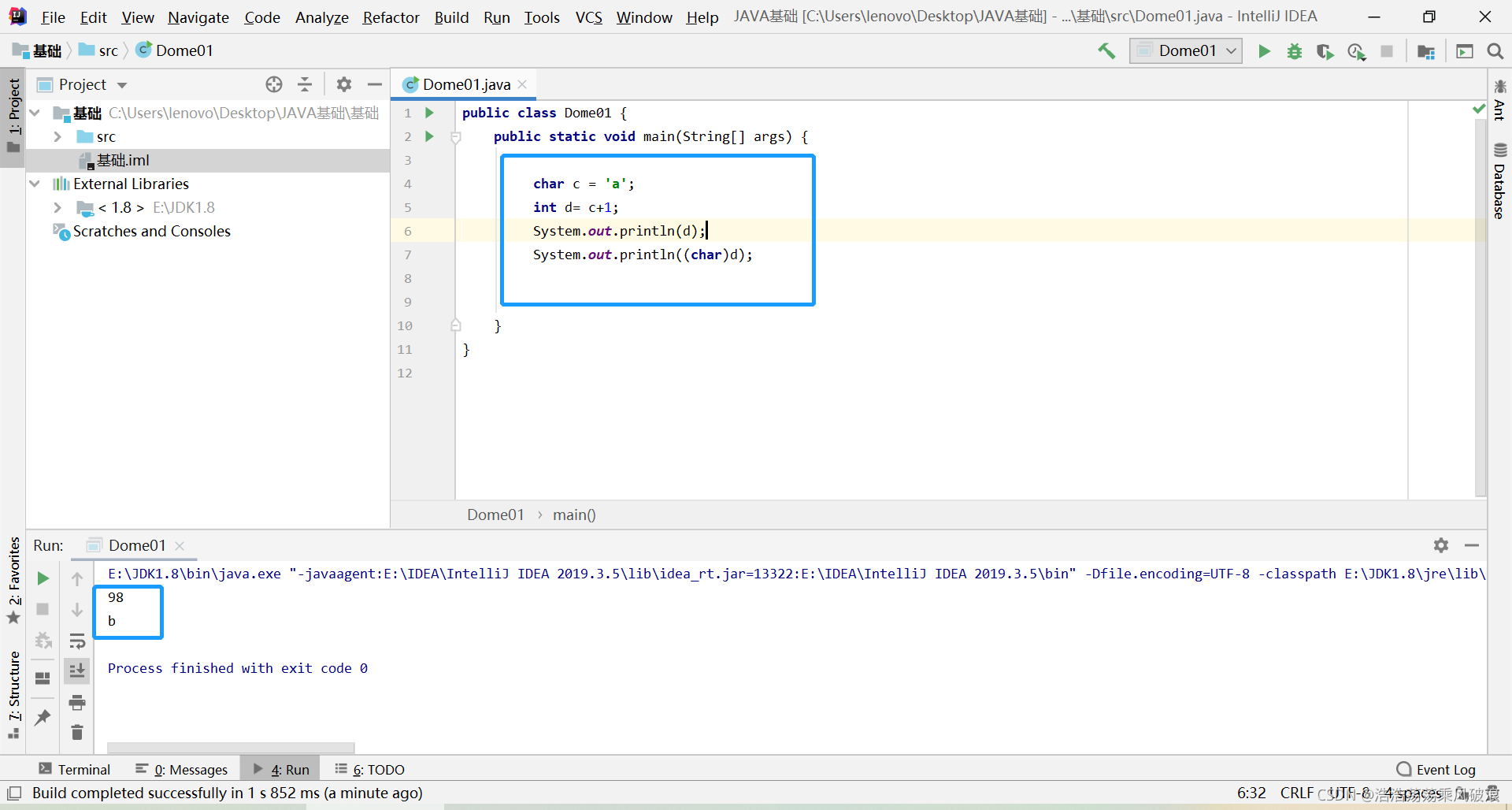This screenshot has height=810, width=1512.
Task: Open the Database side panel
Action: point(1499,181)
